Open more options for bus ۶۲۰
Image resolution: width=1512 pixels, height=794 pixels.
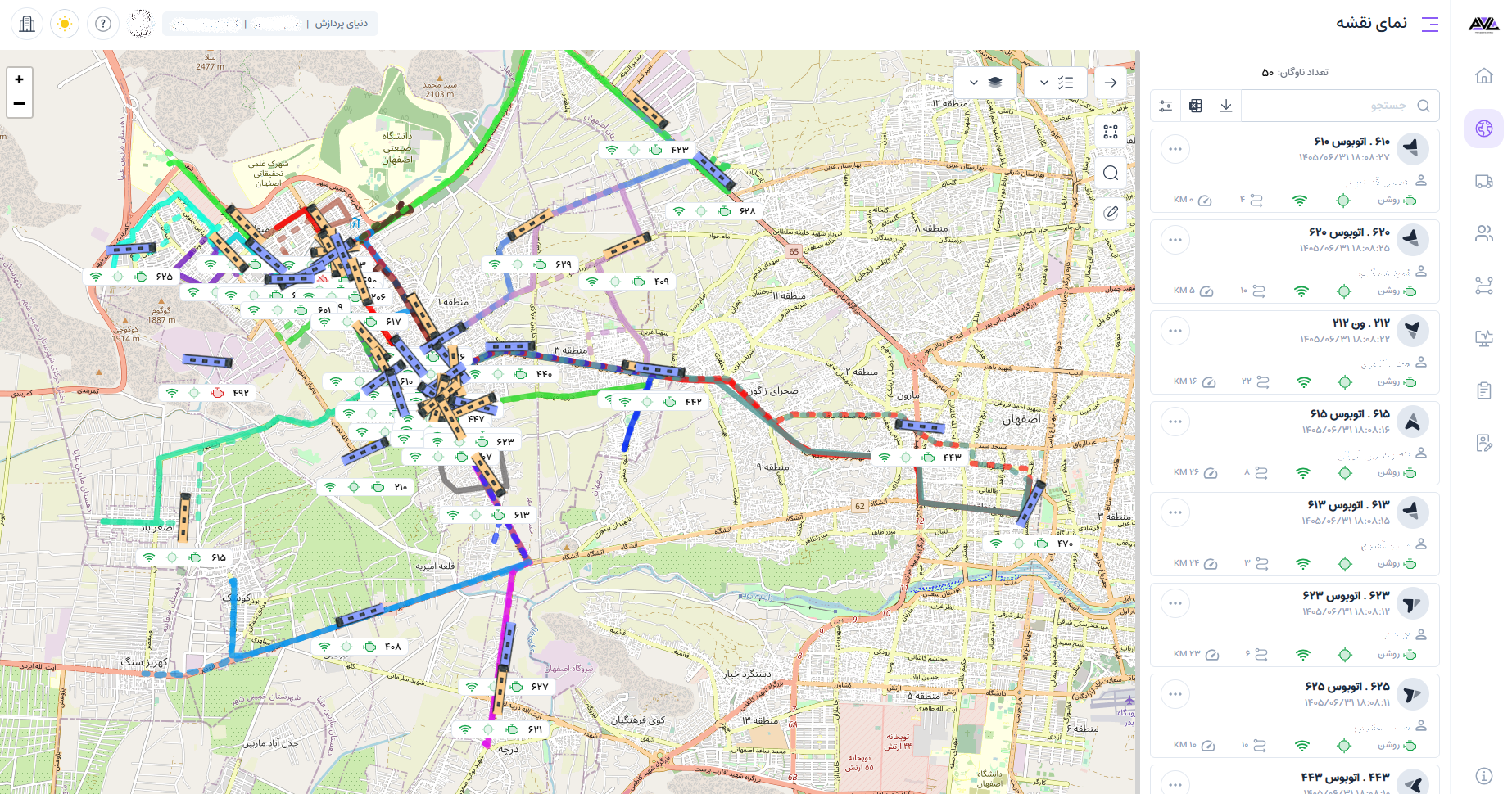(x=1175, y=240)
